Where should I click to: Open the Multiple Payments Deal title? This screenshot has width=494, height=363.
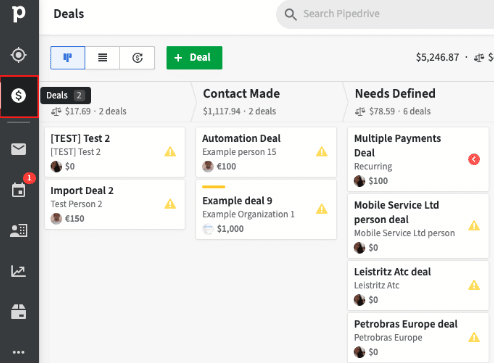click(397, 146)
